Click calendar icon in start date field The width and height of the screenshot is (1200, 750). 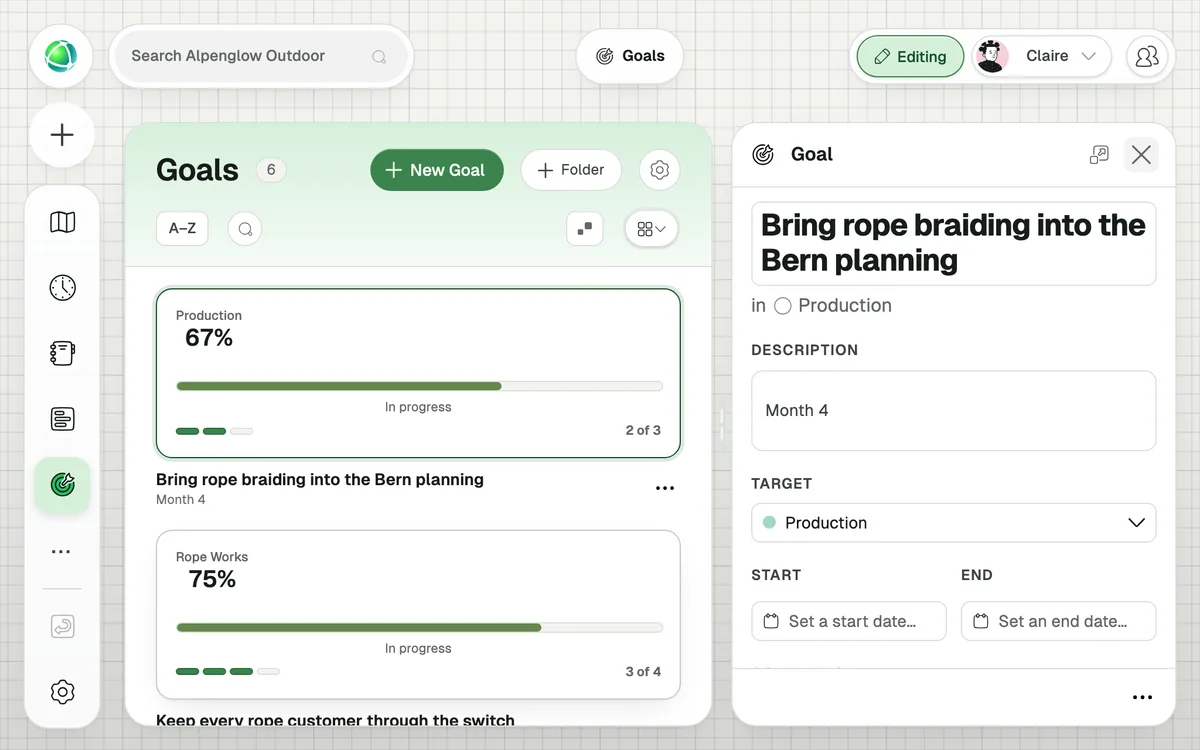tap(771, 621)
